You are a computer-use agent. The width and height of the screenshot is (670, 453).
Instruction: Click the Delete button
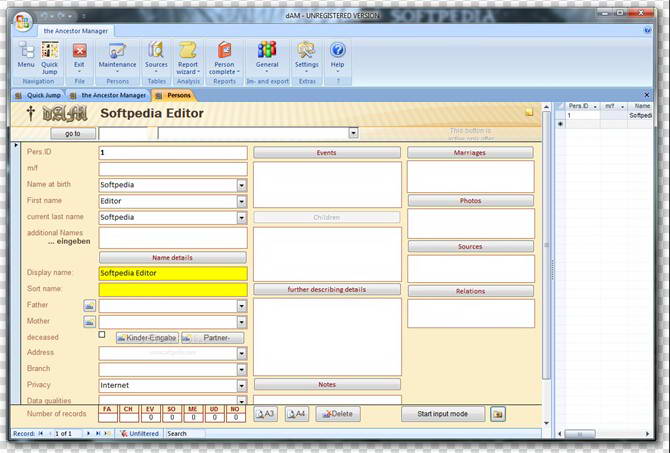tap(338, 414)
